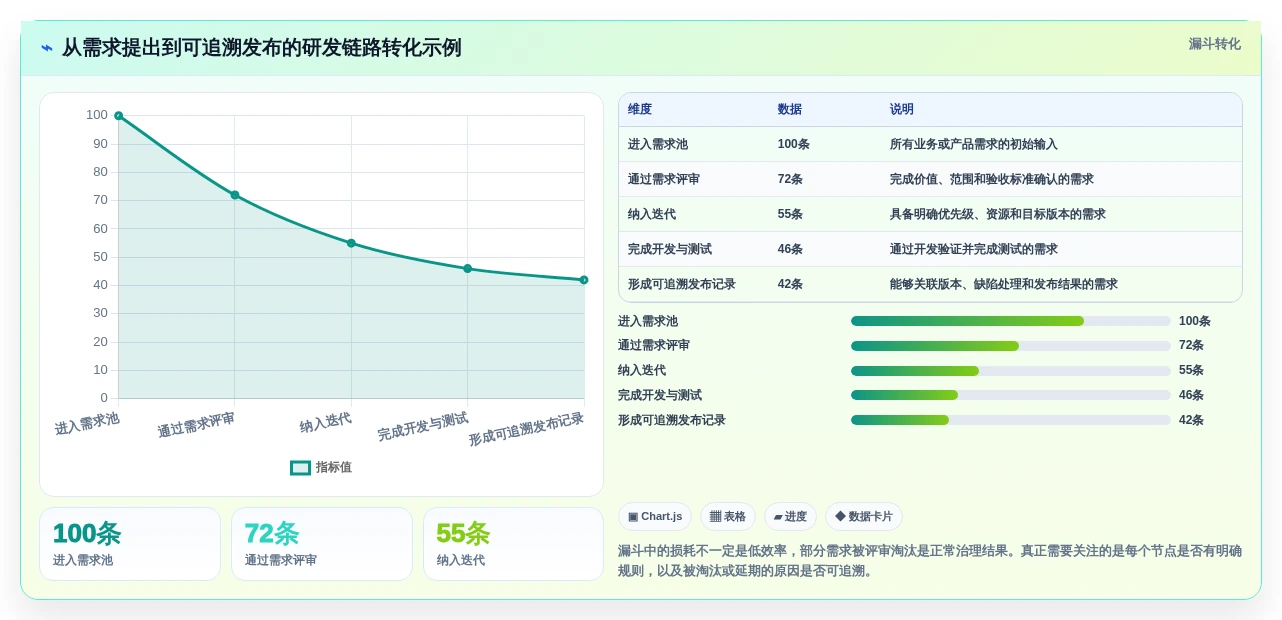Click chart data point at 46
The width and height of the screenshot is (1282, 620).
point(467,268)
